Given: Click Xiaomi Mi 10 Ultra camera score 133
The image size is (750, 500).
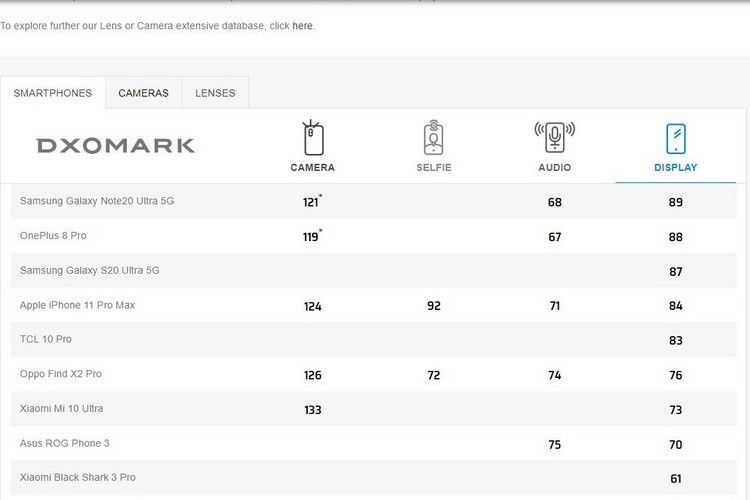Looking at the screenshot, I should 313,411.
